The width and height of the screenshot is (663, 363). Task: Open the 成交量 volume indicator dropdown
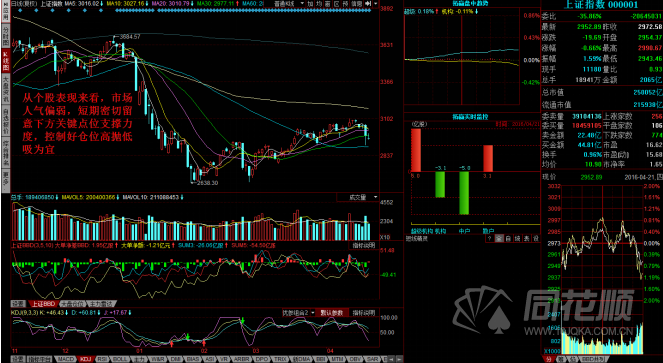pyautogui.click(x=358, y=198)
